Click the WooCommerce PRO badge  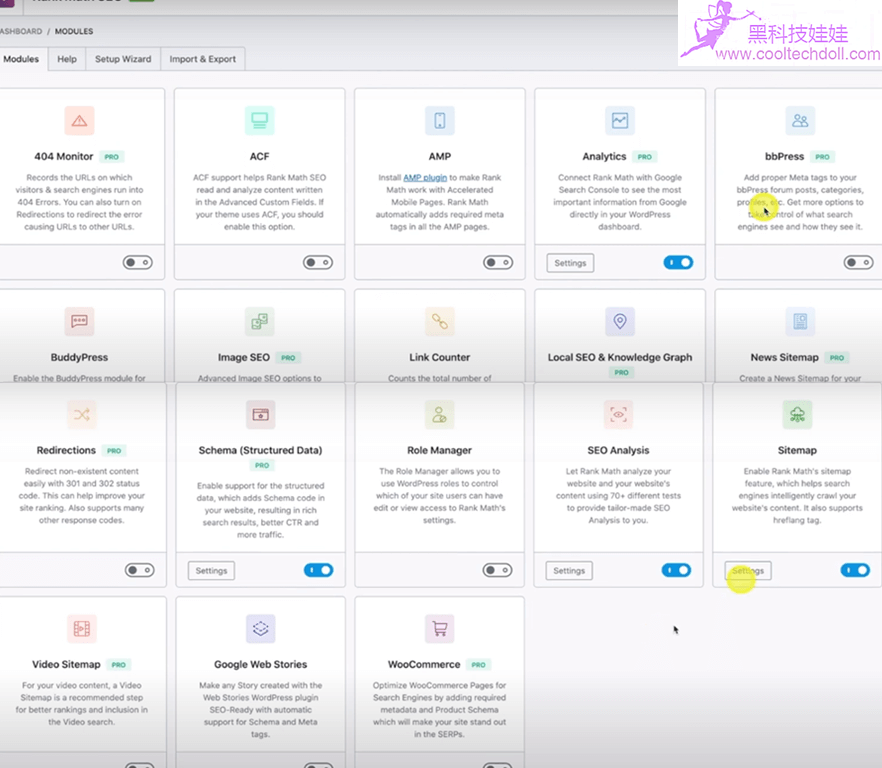tap(479, 665)
